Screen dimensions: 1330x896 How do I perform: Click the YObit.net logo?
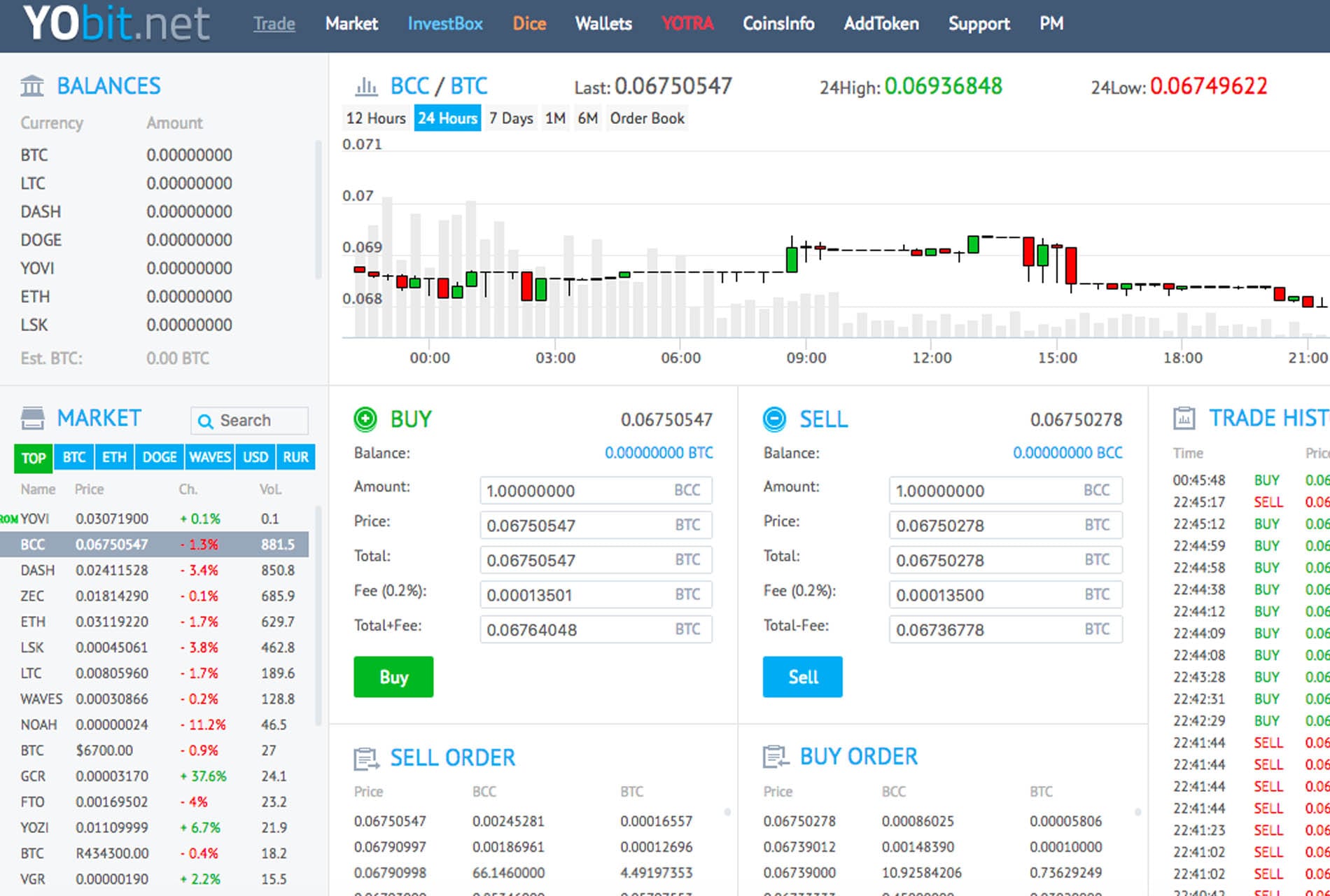click(x=116, y=24)
